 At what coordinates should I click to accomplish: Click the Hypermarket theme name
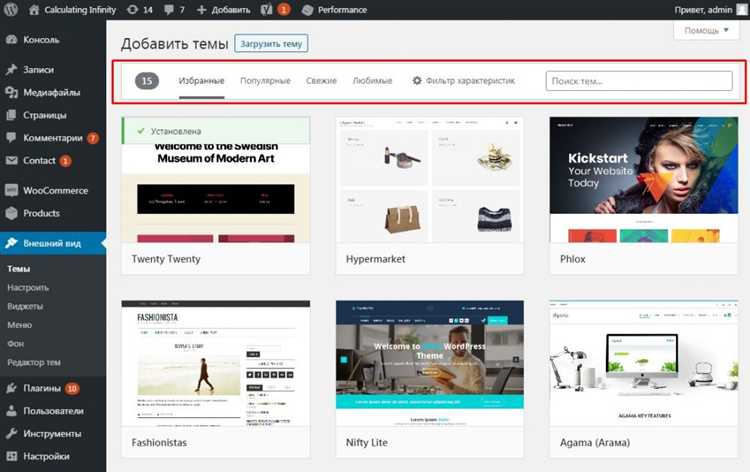click(375, 259)
